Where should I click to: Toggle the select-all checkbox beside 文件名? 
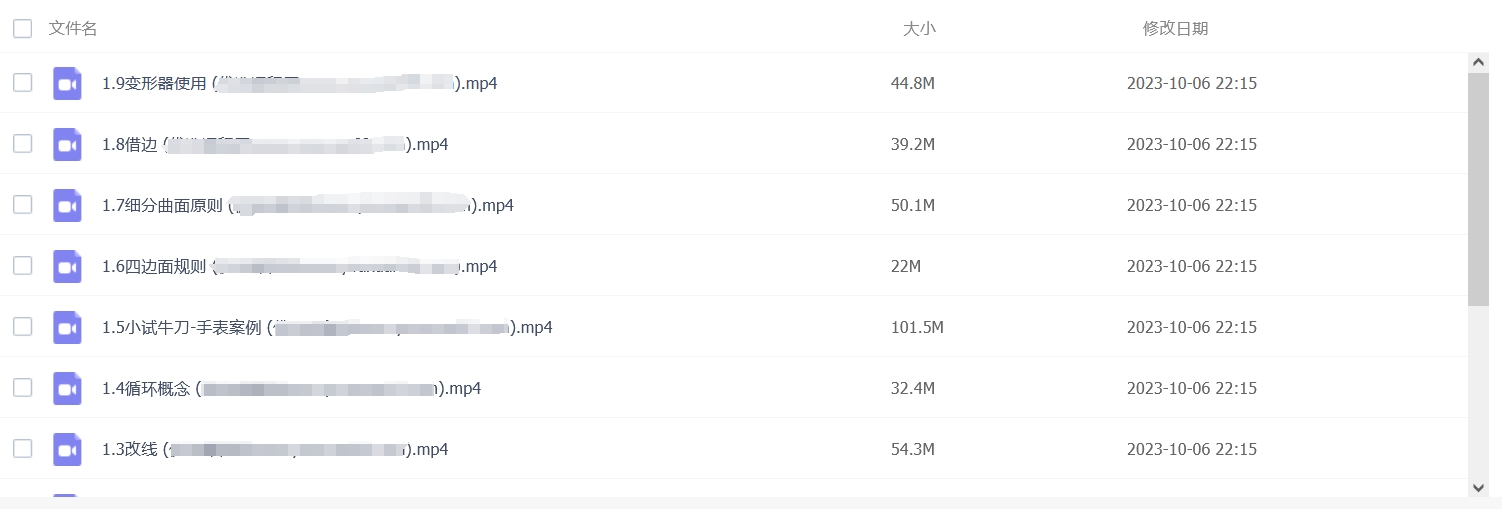[x=22, y=29]
